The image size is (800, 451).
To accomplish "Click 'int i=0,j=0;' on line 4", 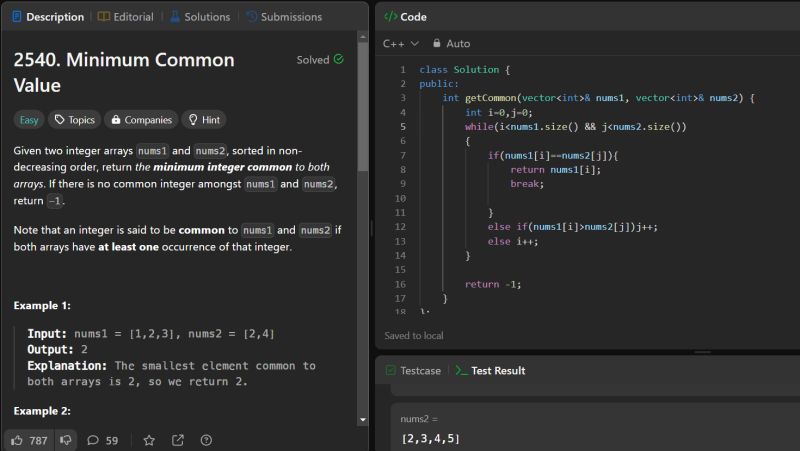I will (x=498, y=112).
